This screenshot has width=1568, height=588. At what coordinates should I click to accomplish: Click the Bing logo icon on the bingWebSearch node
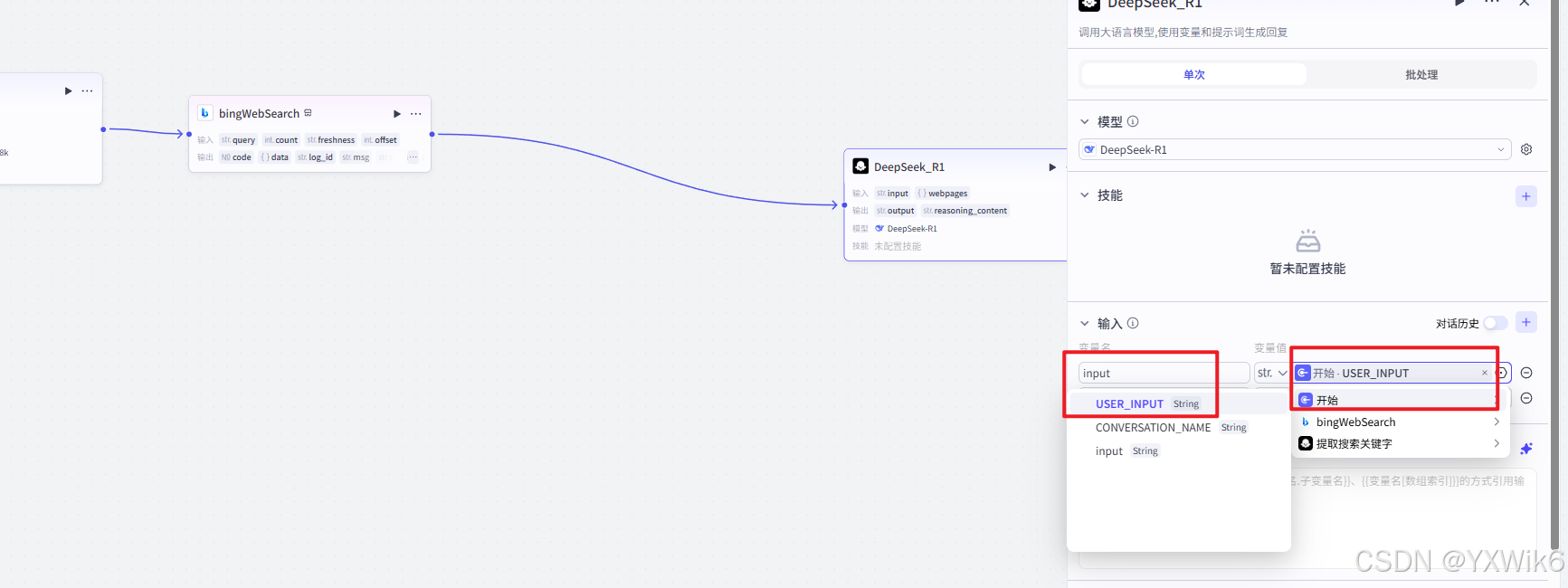[x=204, y=113]
